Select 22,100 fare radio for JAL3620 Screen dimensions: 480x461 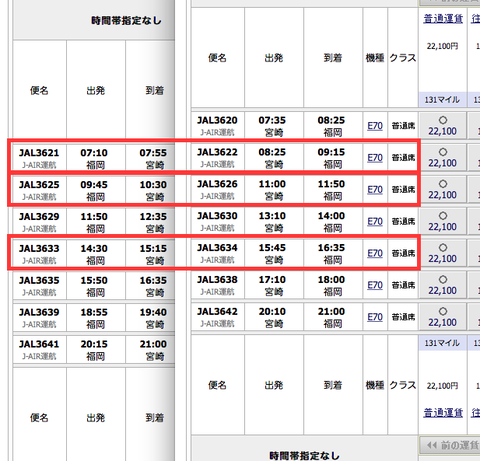[443, 120]
